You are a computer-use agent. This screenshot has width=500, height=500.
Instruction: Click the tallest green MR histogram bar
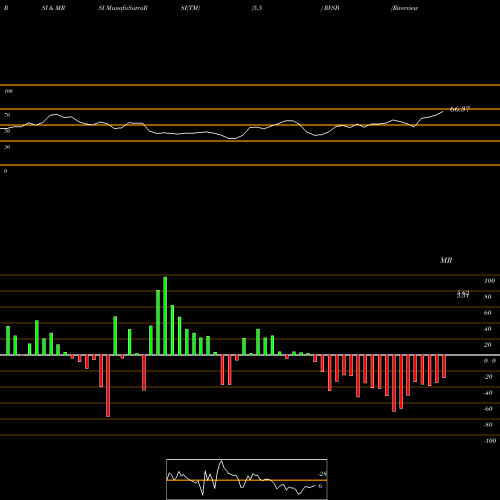click(x=165, y=316)
